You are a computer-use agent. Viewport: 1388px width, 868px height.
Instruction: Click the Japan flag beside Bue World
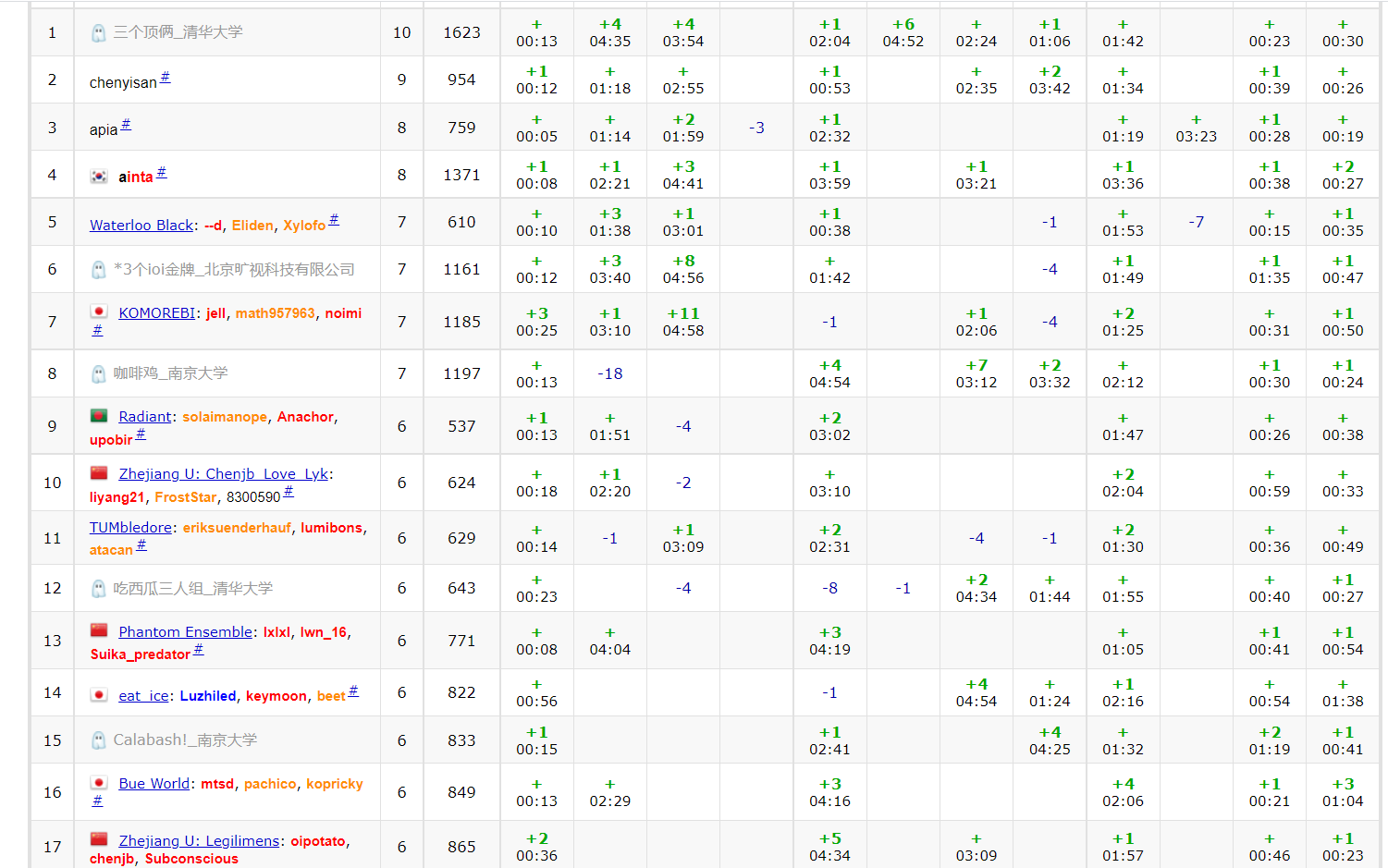pos(99,783)
